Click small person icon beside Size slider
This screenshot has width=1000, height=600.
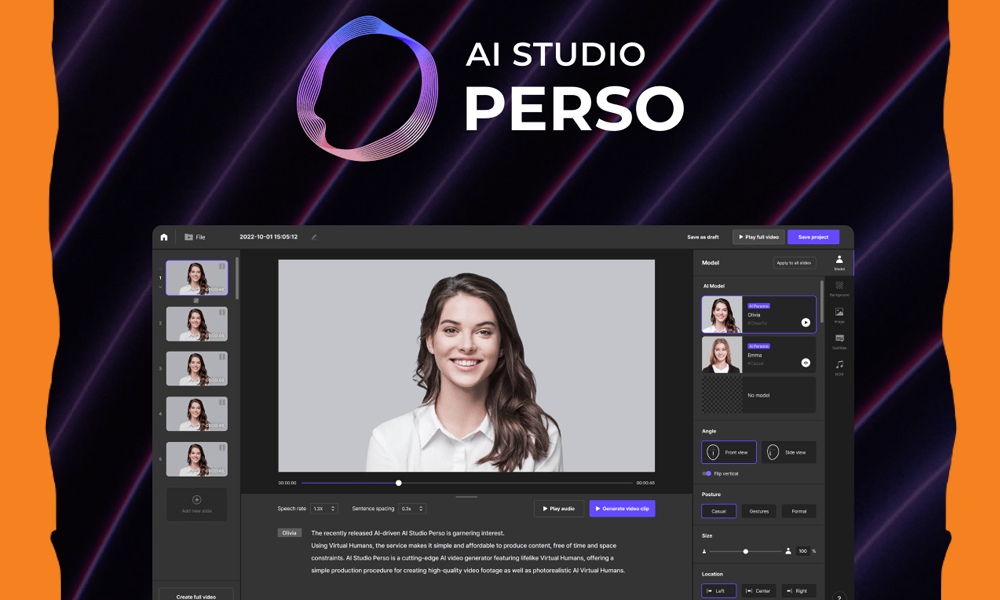(705, 552)
